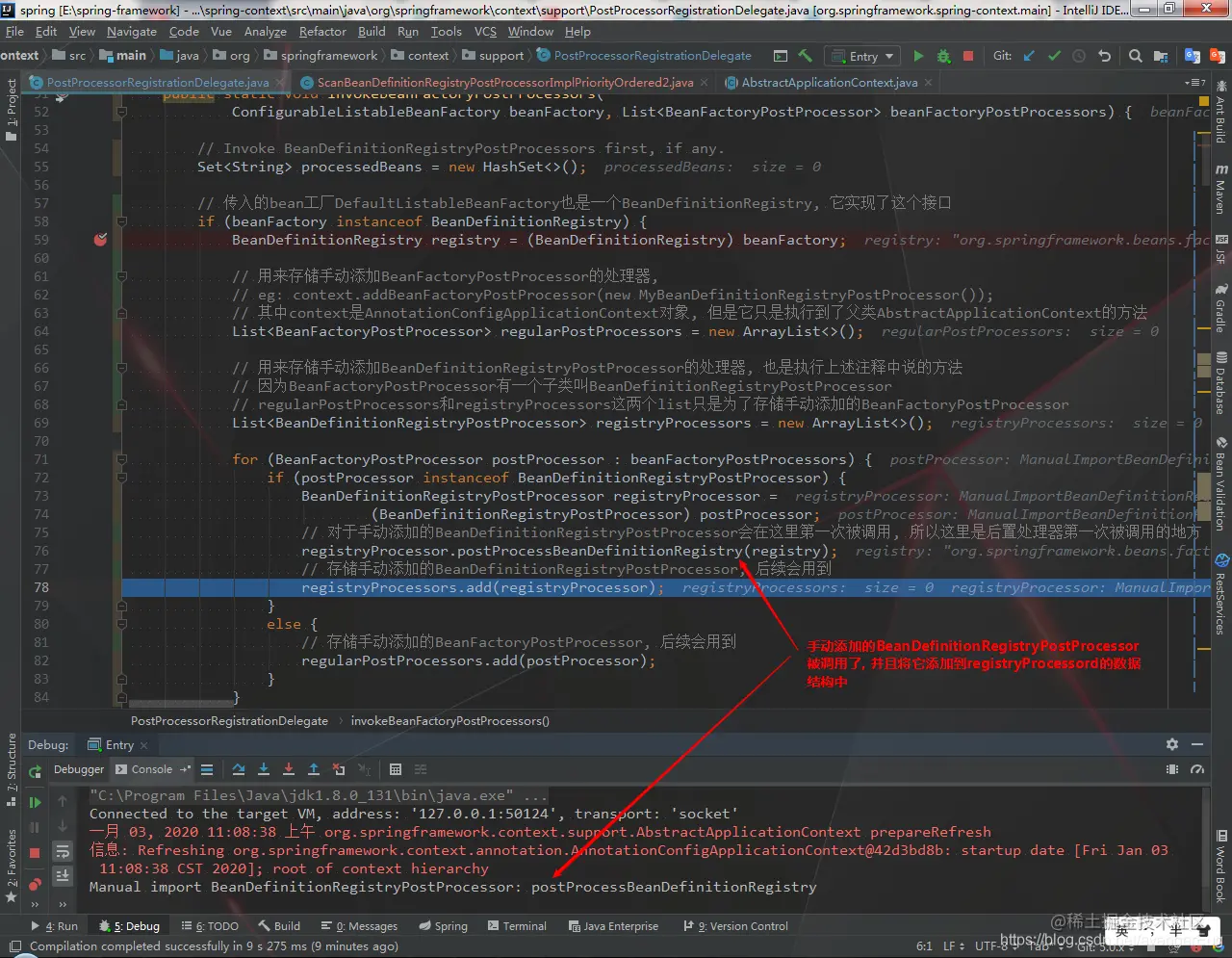Close the AbstractApplicationContext.java tab
The width and height of the screenshot is (1232, 958).
pos(927,83)
